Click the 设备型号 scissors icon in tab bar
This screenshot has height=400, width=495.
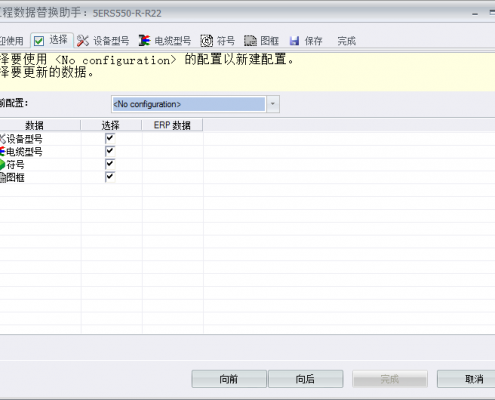(83, 41)
